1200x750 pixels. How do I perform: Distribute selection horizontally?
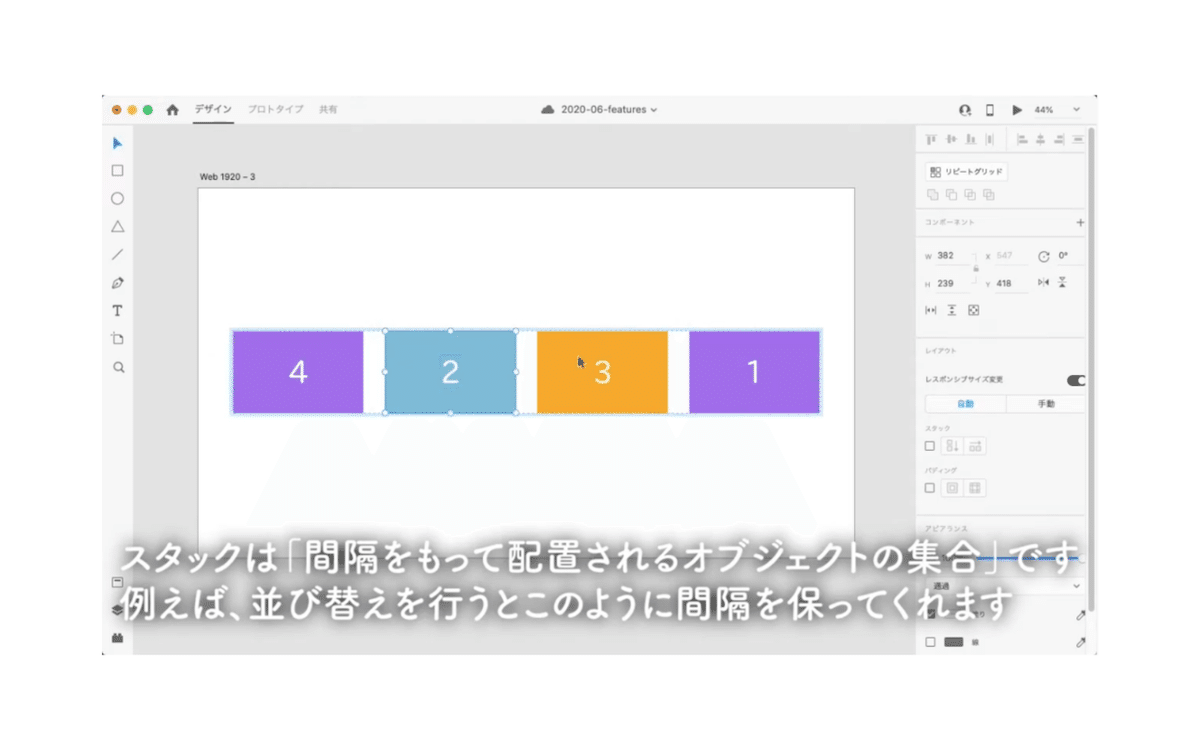coord(989,140)
